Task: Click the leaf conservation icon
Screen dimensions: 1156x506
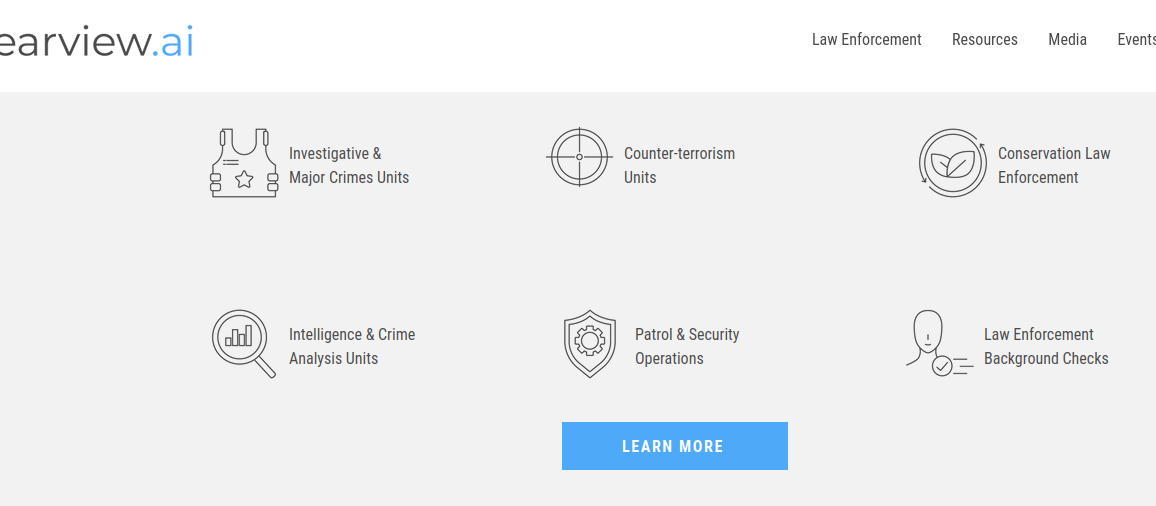Action: coord(953,163)
